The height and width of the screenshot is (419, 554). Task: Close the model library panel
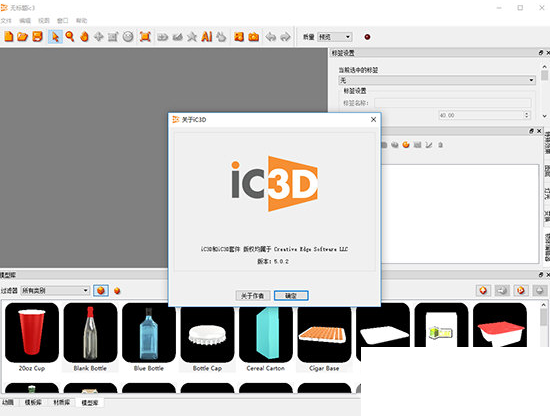[x=548, y=275]
